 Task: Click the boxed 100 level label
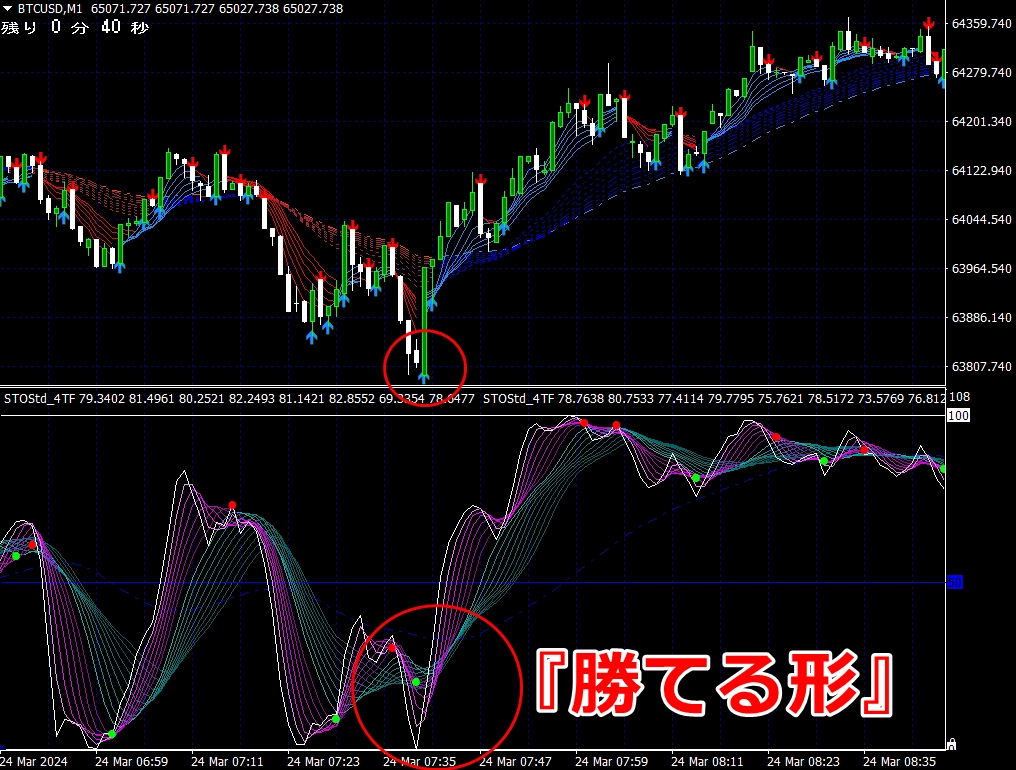point(958,415)
